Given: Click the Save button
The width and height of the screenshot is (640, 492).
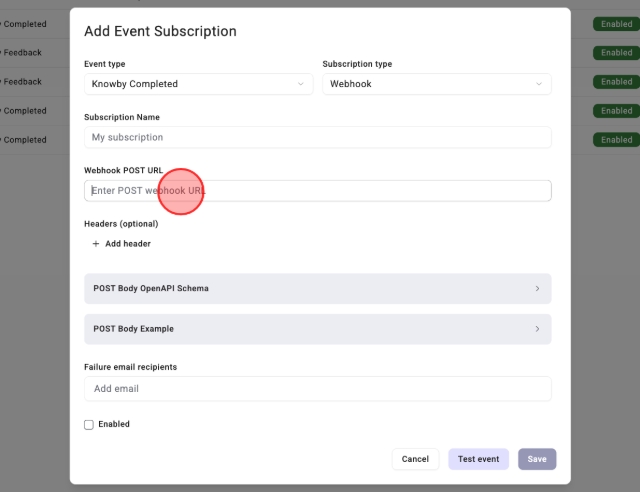Looking at the screenshot, I should 537,459.
